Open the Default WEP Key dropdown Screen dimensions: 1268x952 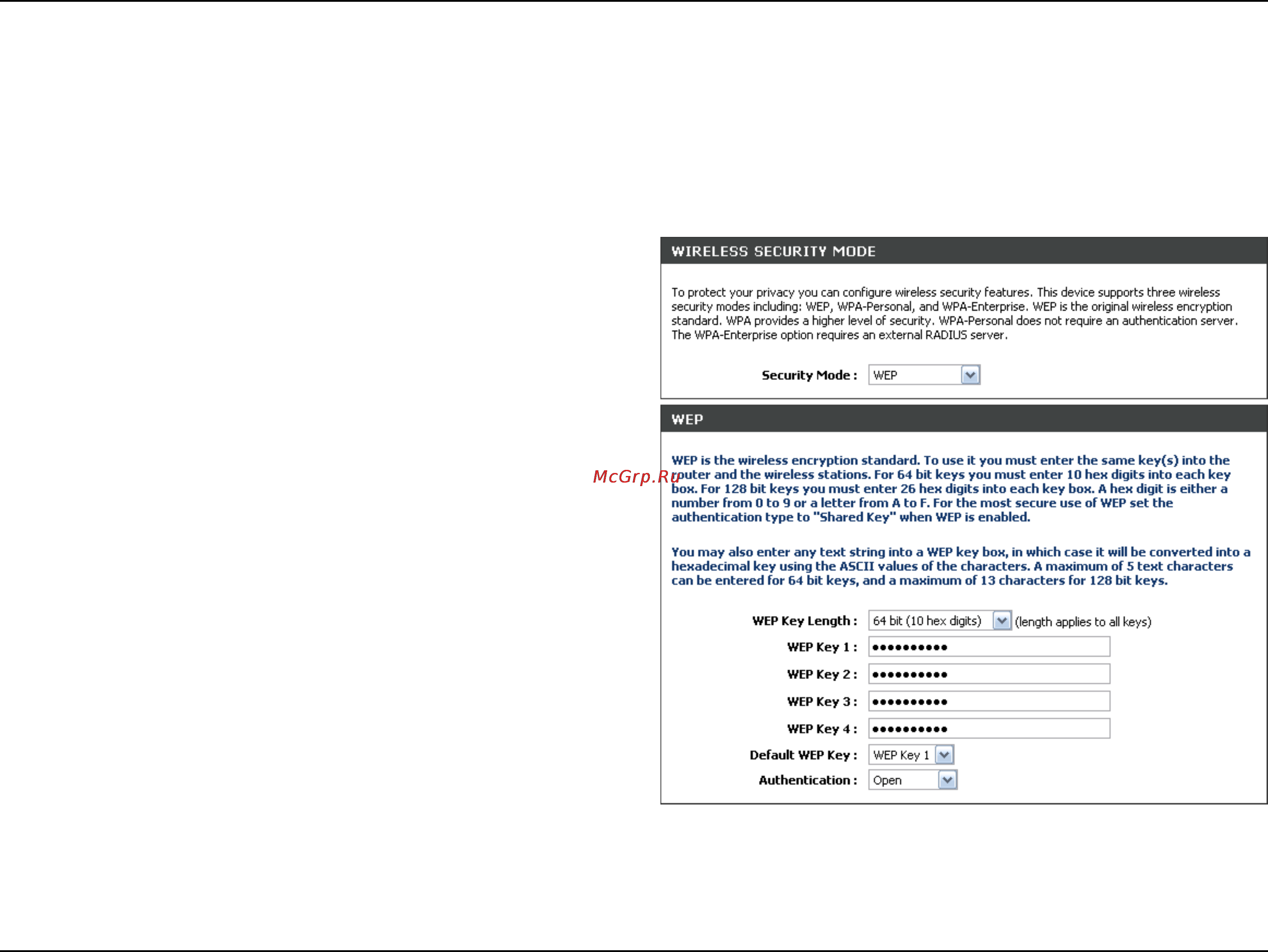pos(911,755)
